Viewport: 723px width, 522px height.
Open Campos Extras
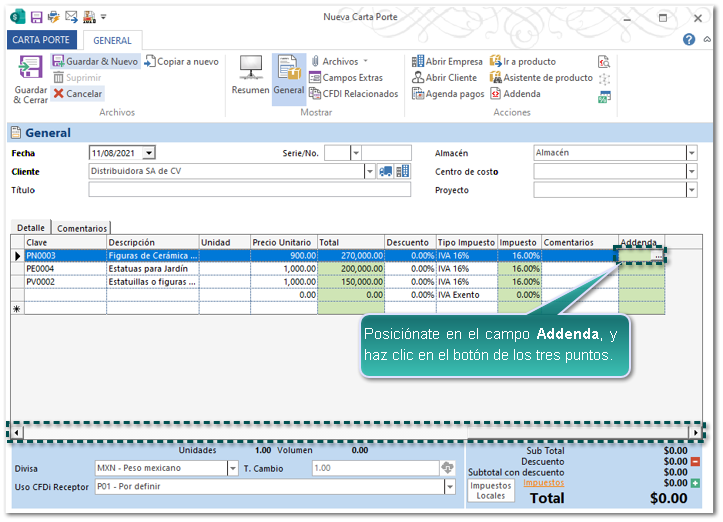tap(346, 78)
